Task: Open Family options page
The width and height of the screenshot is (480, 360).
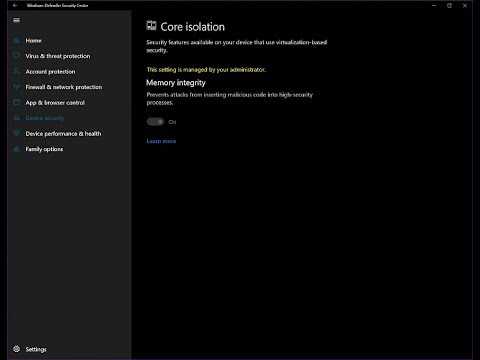Action: (44, 149)
